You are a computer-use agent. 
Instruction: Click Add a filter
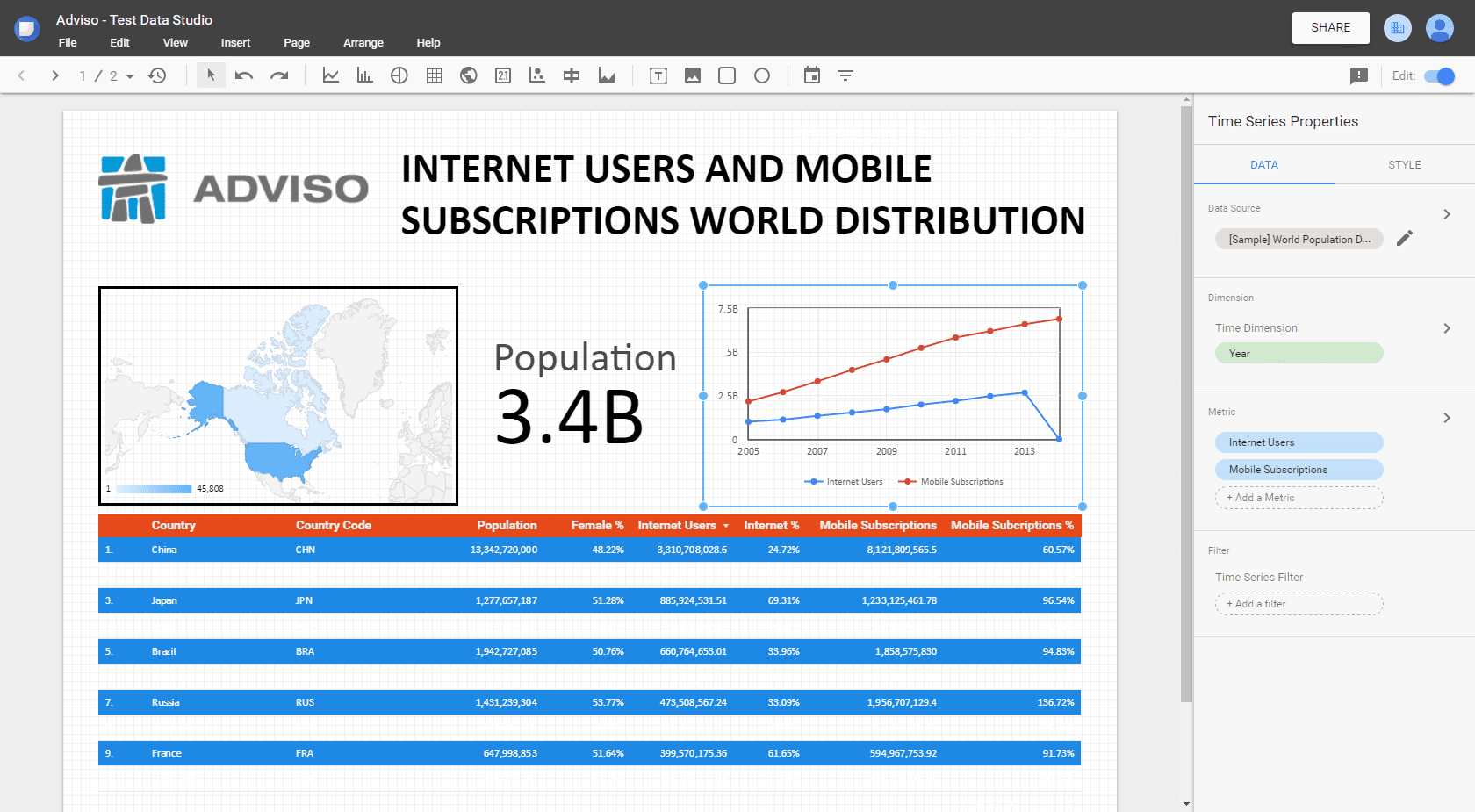tap(1299, 604)
